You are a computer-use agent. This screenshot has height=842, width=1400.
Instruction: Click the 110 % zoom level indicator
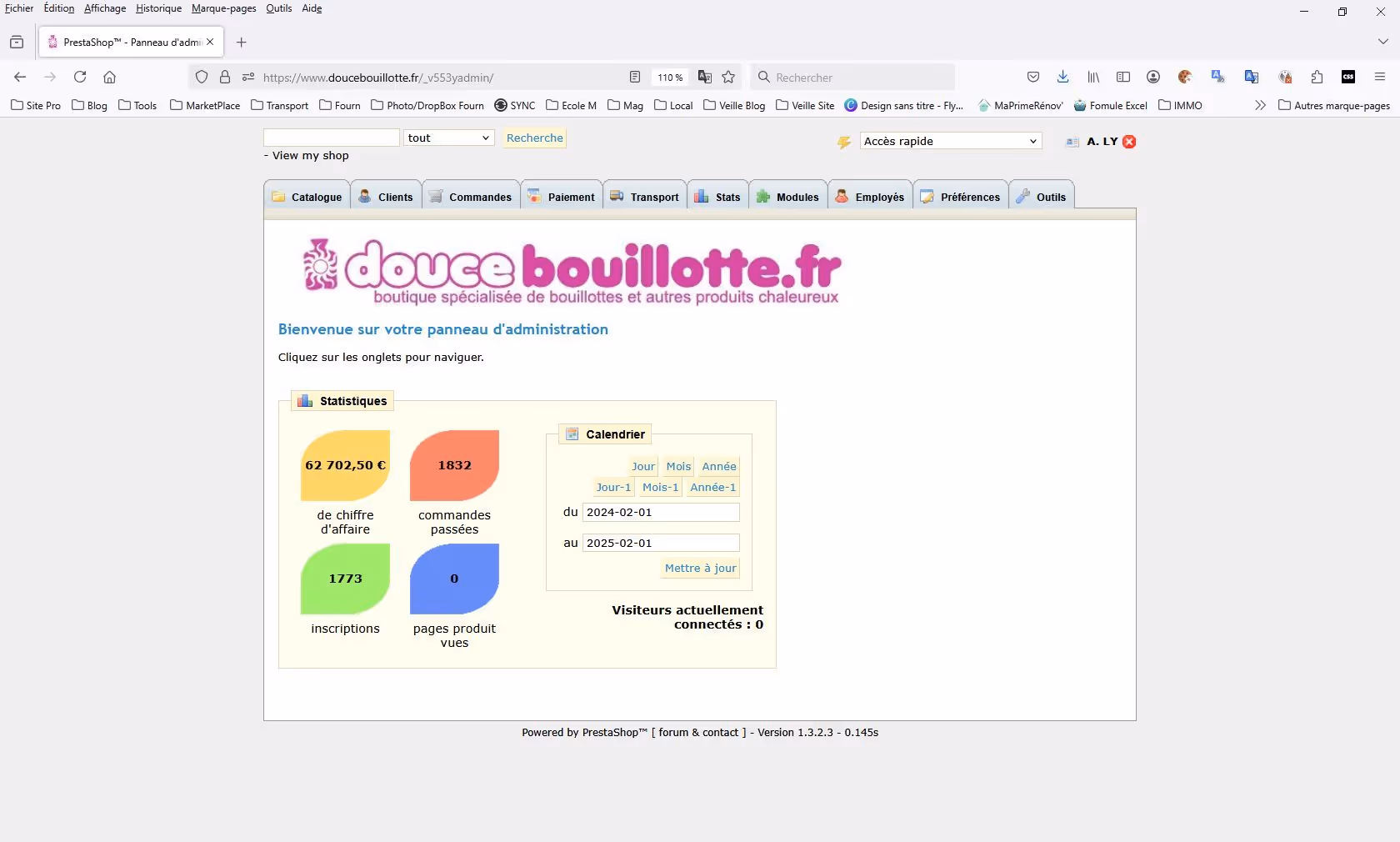tap(670, 78)
